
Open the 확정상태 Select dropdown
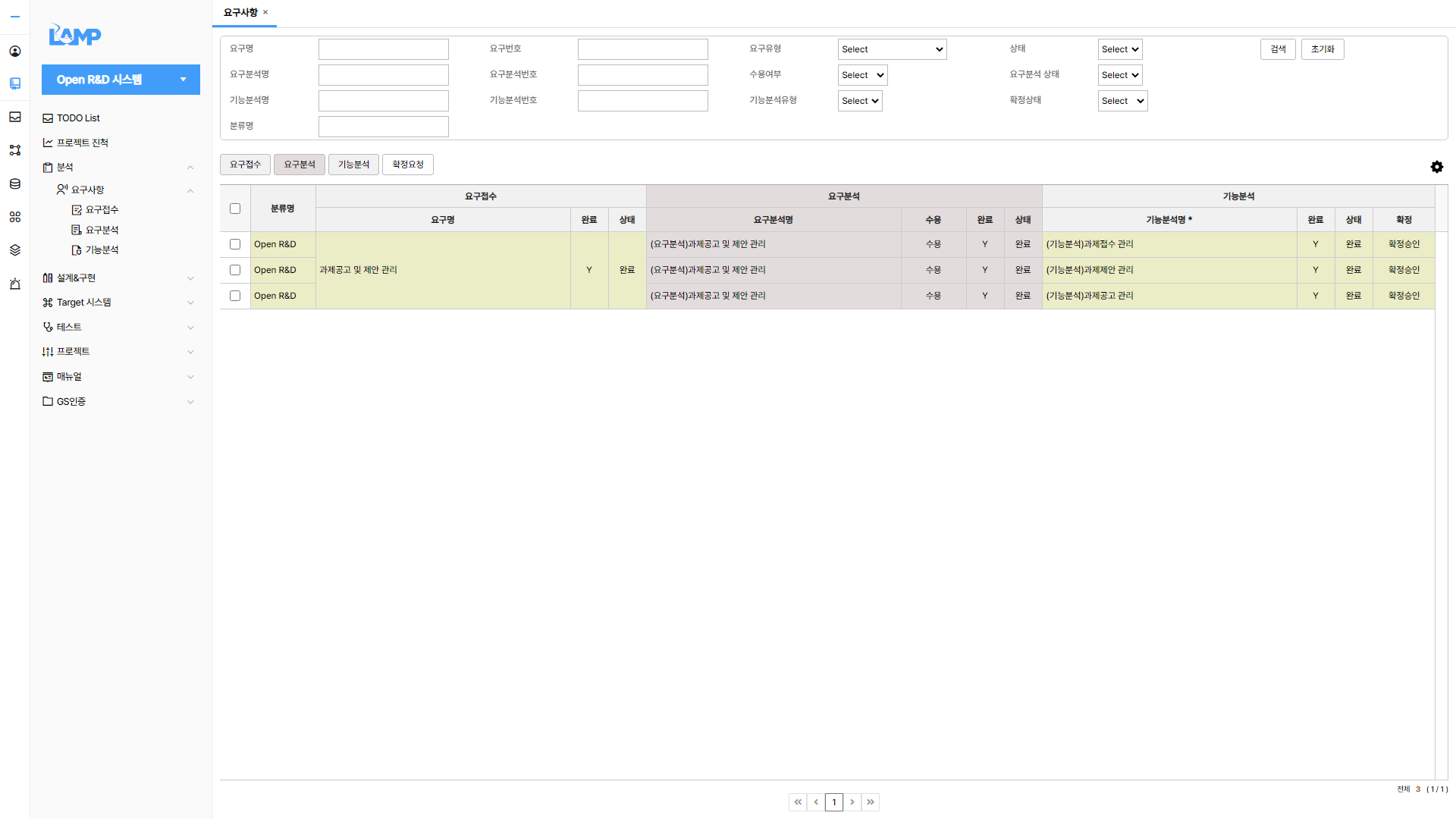tap(1122, 101)
